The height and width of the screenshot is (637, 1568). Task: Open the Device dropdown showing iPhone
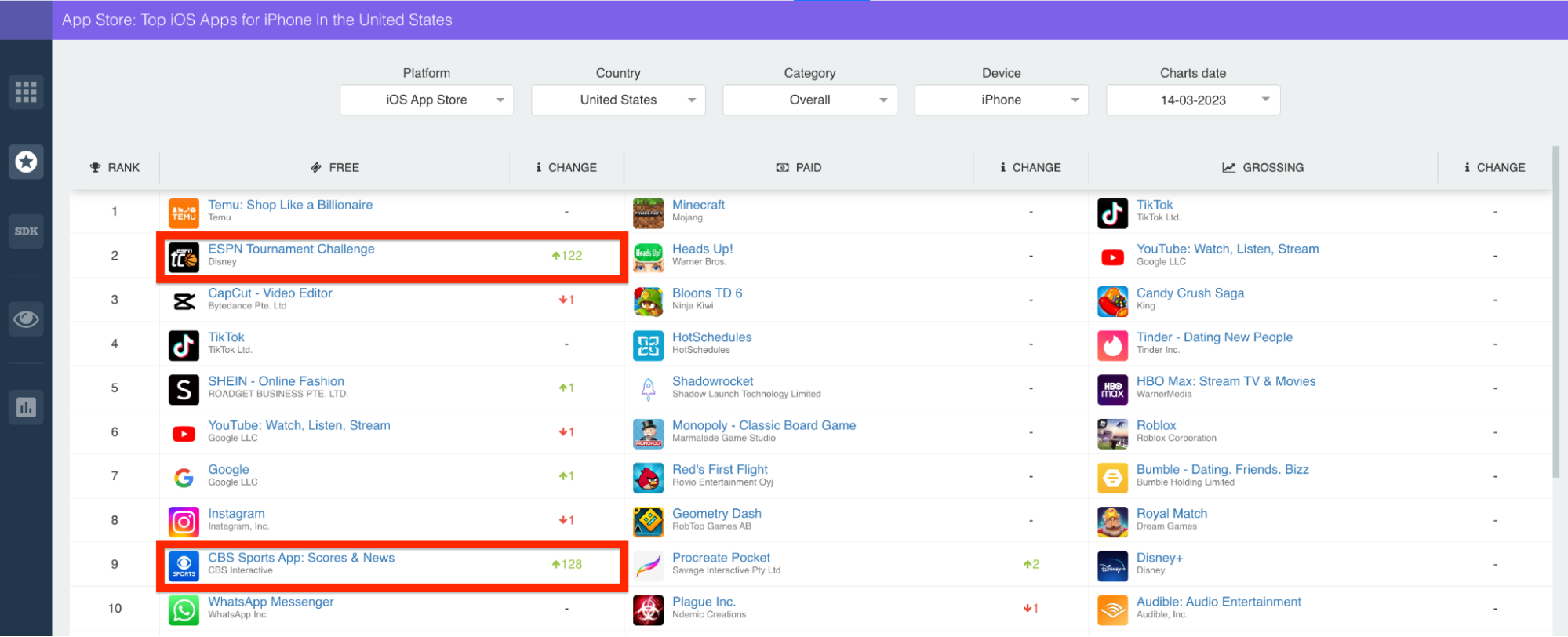[x=1002, y=100]
